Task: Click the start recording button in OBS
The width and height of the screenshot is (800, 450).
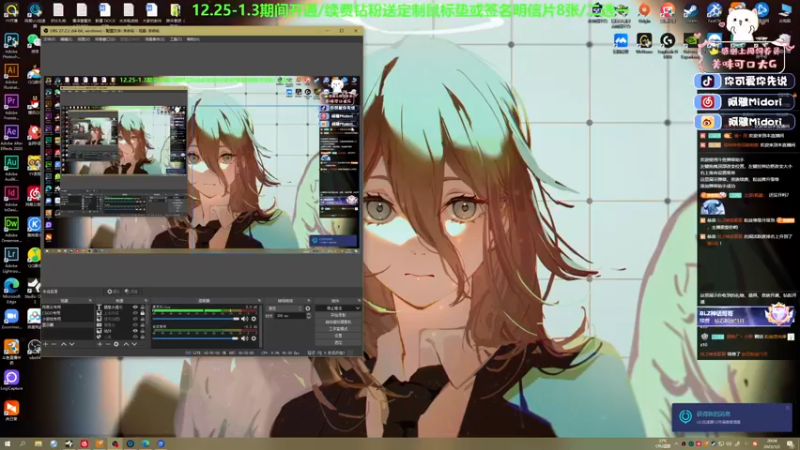Action: 338,315
